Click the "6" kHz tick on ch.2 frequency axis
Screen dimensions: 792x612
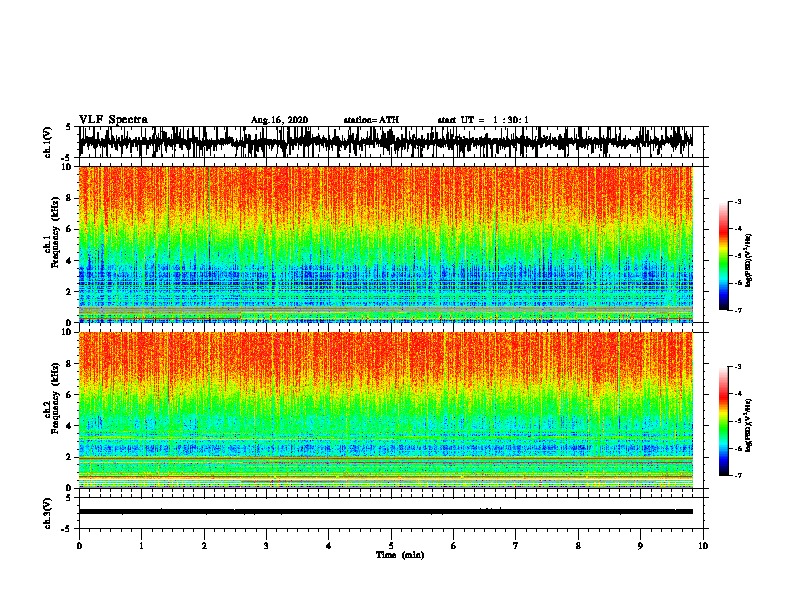[x=69, y=395]
